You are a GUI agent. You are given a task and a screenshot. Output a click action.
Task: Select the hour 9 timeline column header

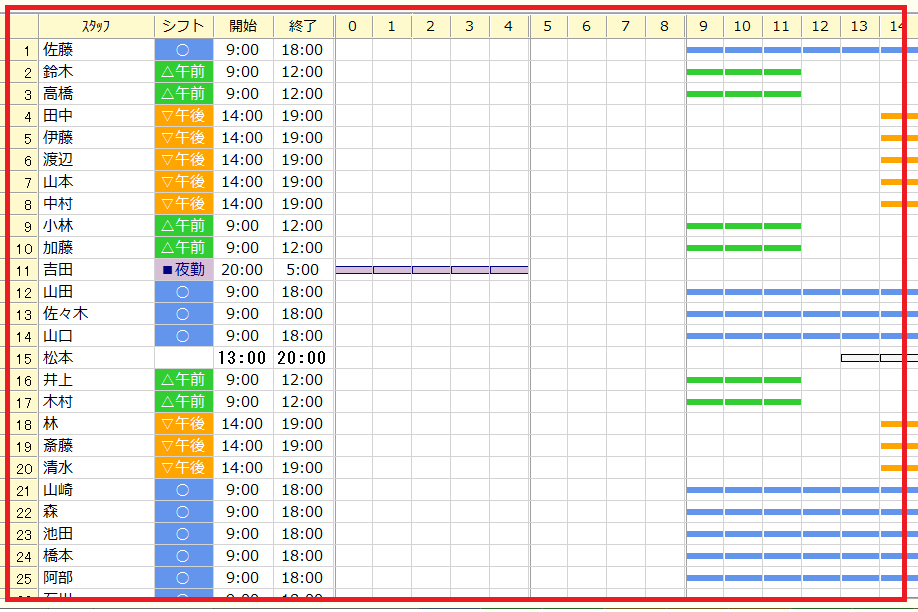tap(704, 26)
